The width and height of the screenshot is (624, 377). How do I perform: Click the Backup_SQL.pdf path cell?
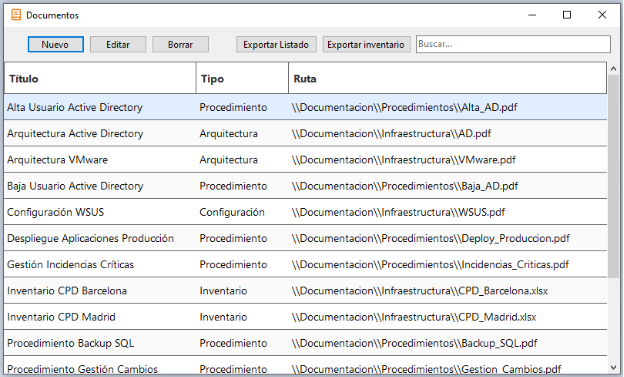(448, 343)
